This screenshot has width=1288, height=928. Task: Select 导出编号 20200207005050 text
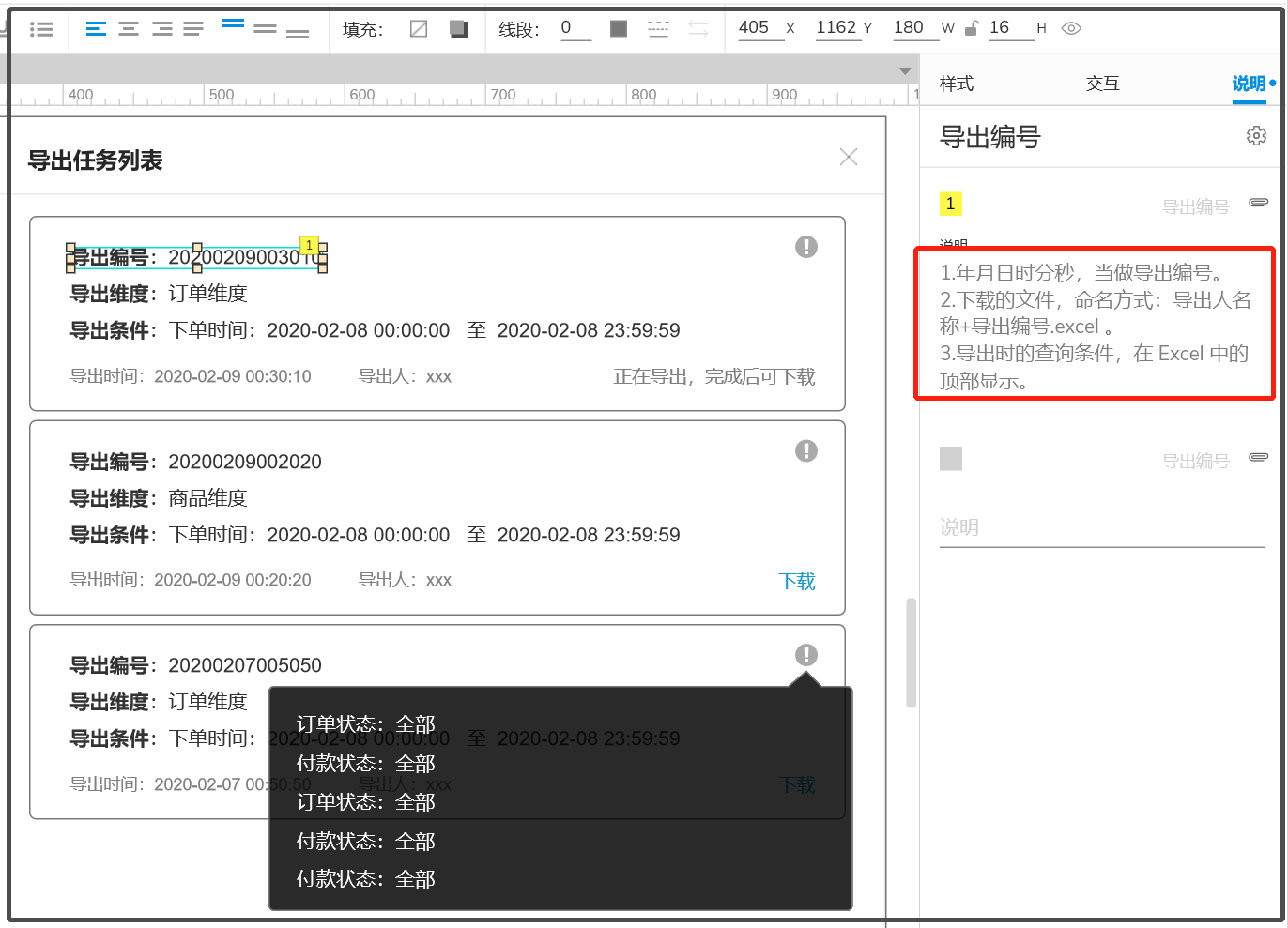pos(196,665)
